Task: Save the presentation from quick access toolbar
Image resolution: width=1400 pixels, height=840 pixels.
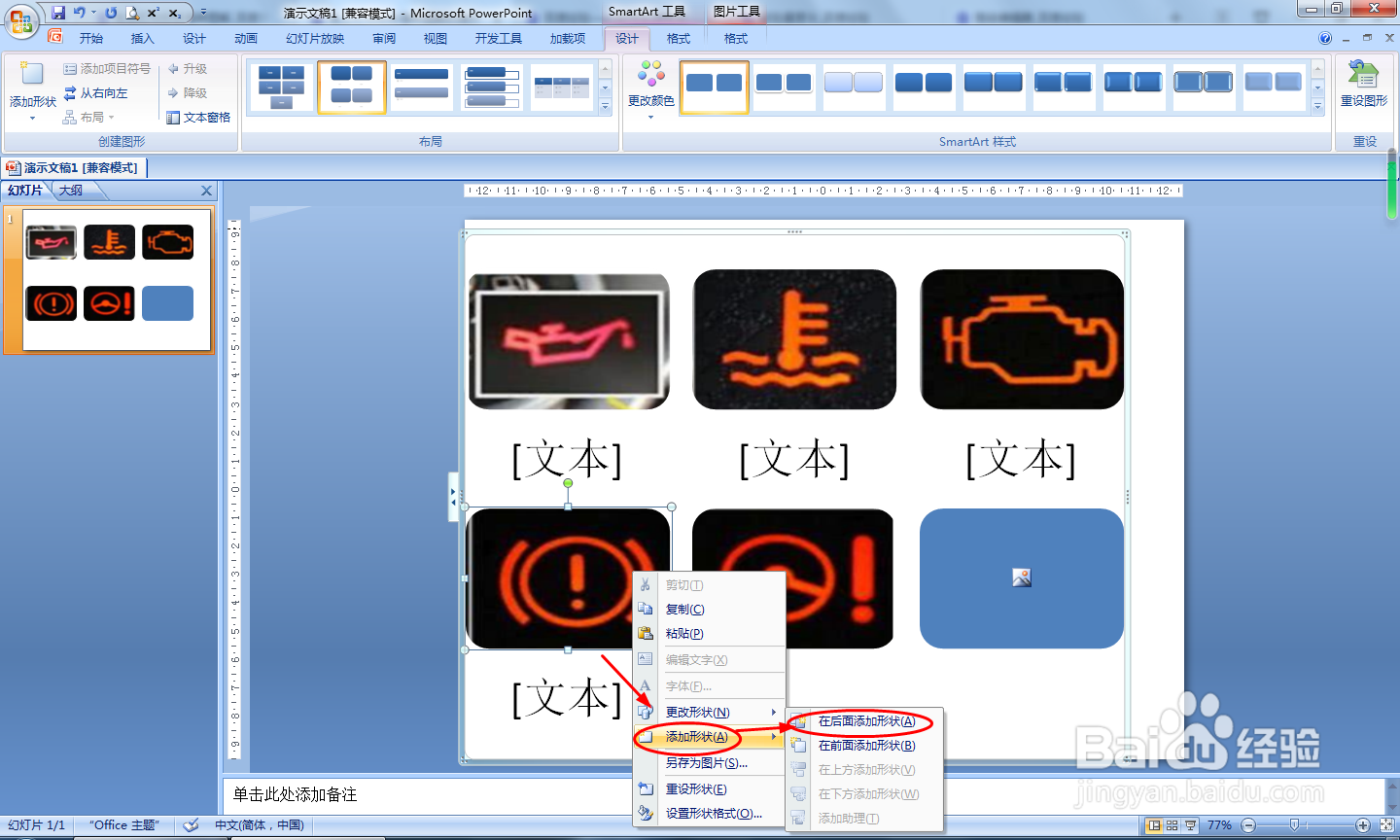Action: [x=58, y=13]
